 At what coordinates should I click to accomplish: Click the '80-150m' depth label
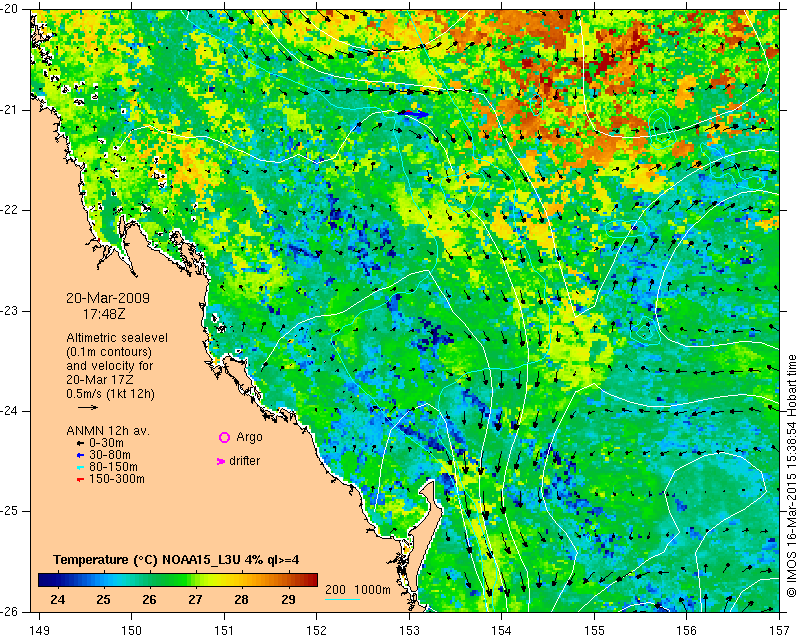coord(113,467)
